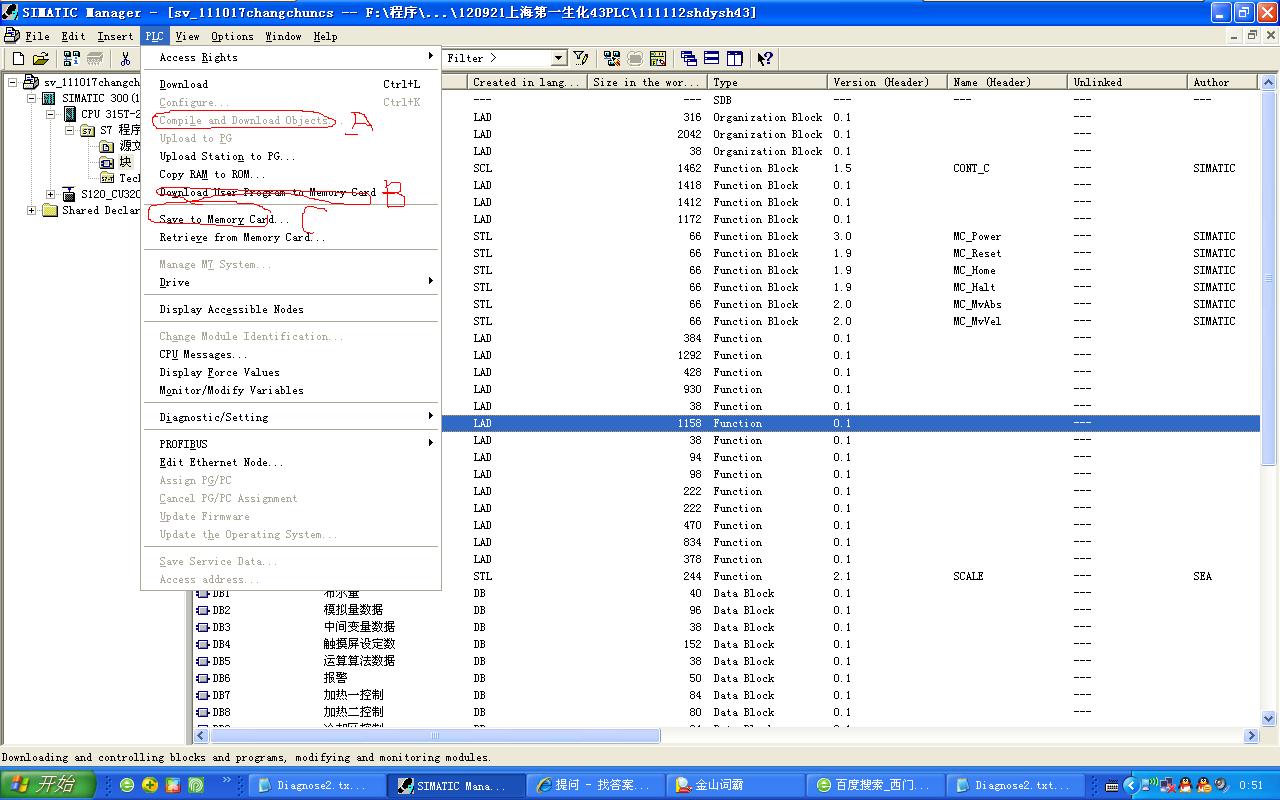
Task: Choose Download from the PLC menu
Action: point(290,84)
